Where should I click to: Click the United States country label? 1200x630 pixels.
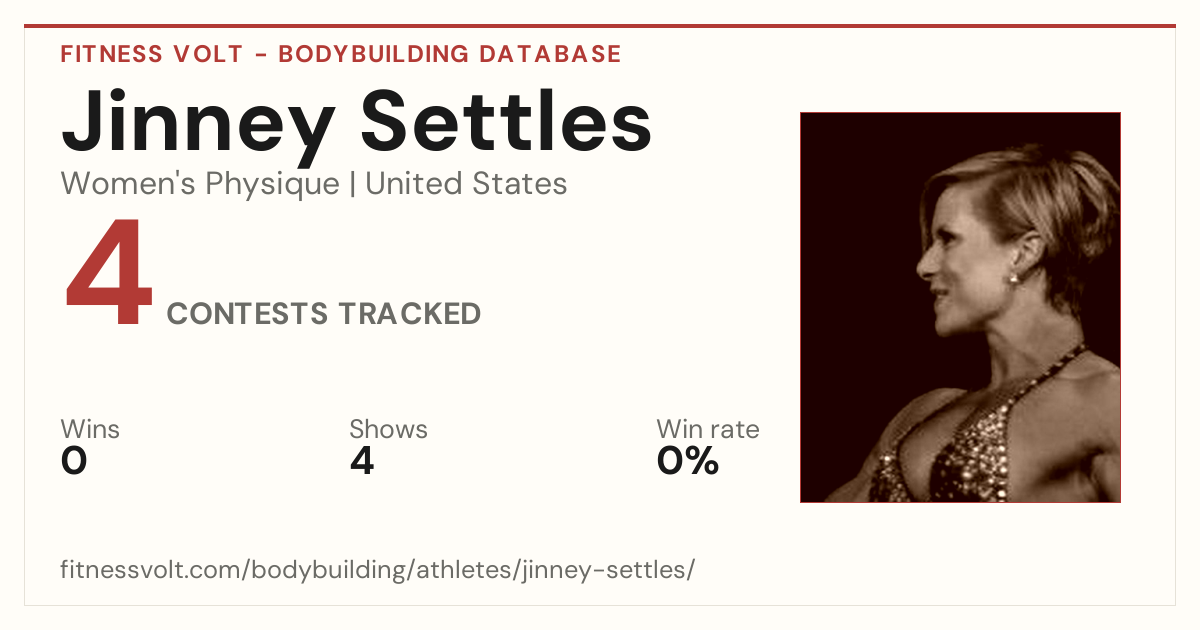click(466, 184)
